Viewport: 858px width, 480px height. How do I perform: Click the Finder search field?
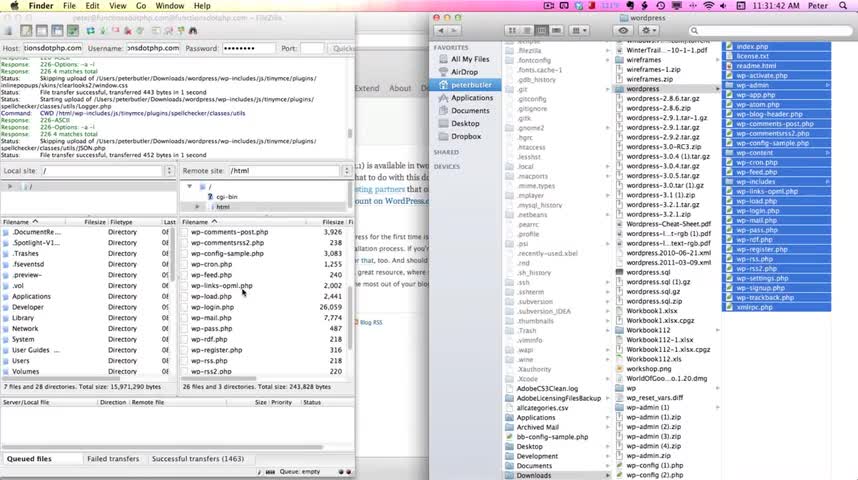pyautogui.click(x=769, y=31)
